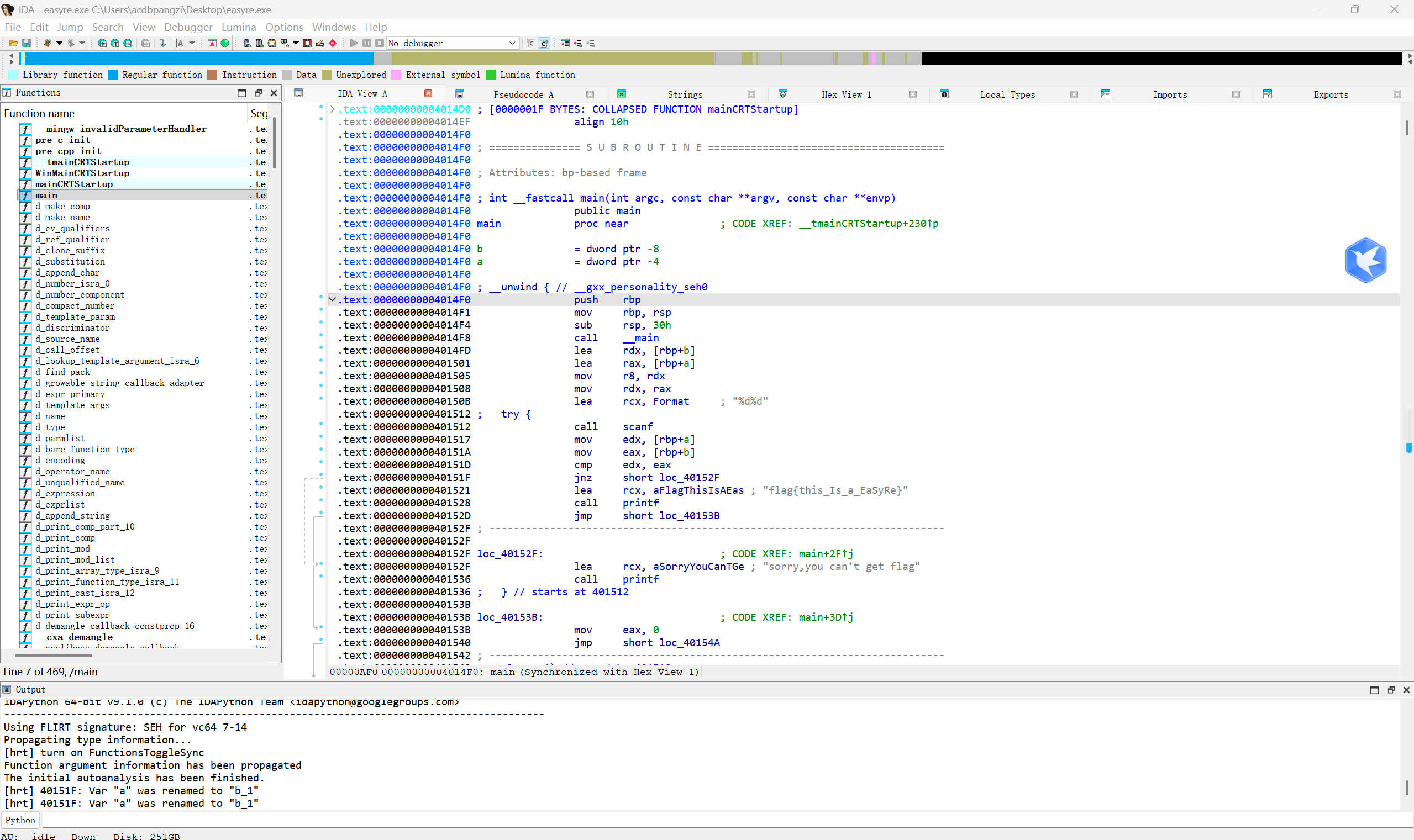Image resolution: width=1414 pixels, height=840 pixels.
Task: Collapse main function at push rbp
Action: click(x=333, y=299)
